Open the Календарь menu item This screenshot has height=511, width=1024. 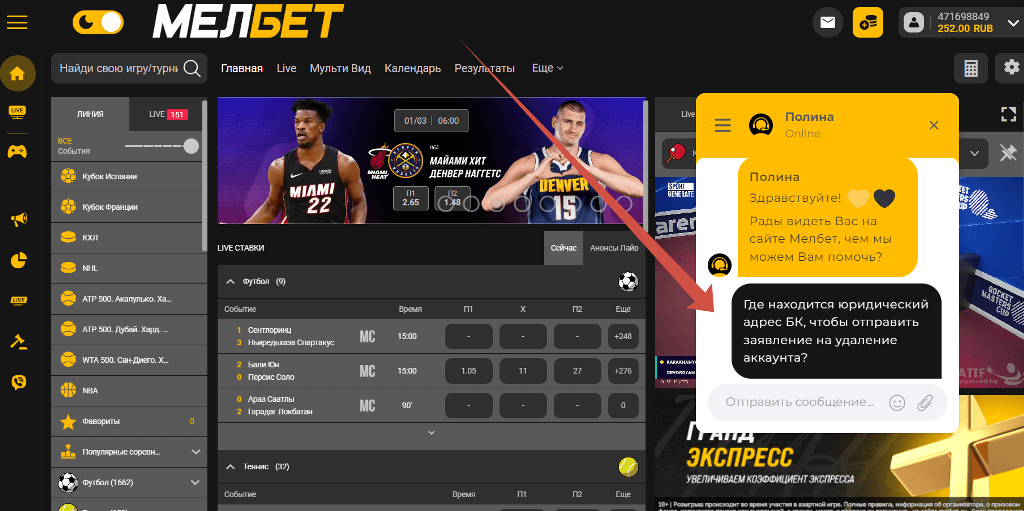pyautogui.click(x=412, y=68)
